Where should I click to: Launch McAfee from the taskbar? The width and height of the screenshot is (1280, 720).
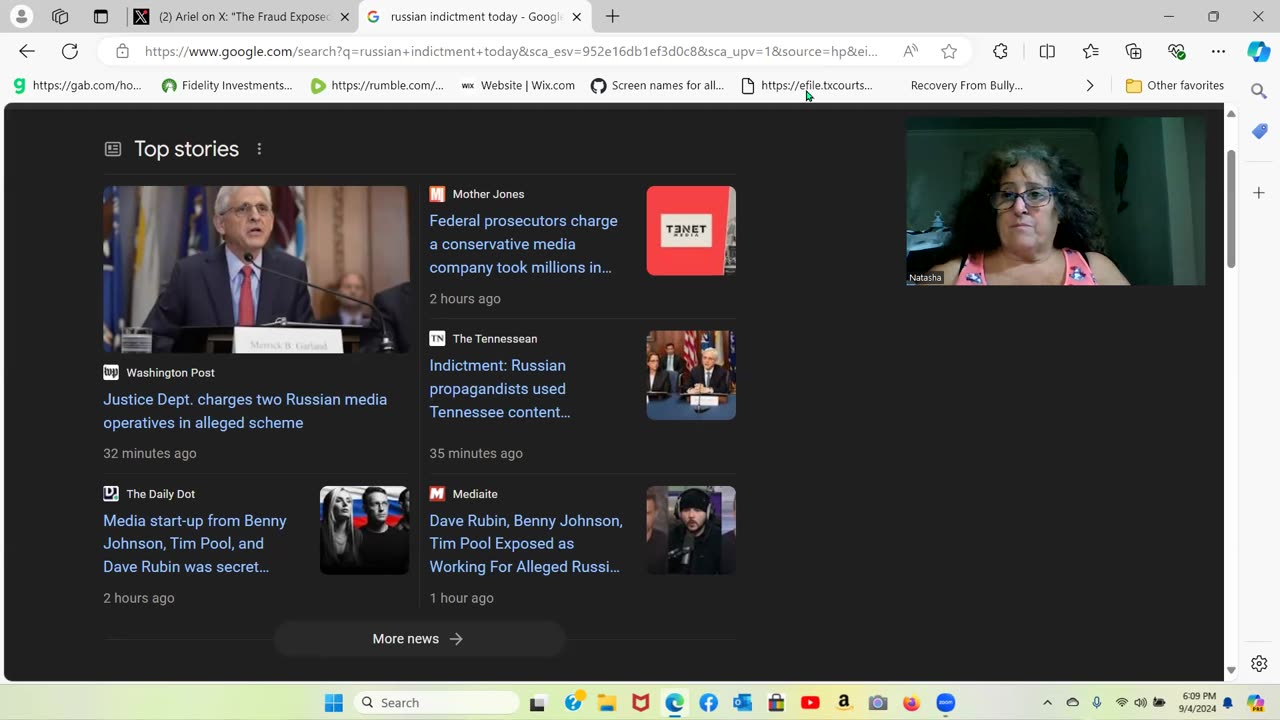coord(641,703)
